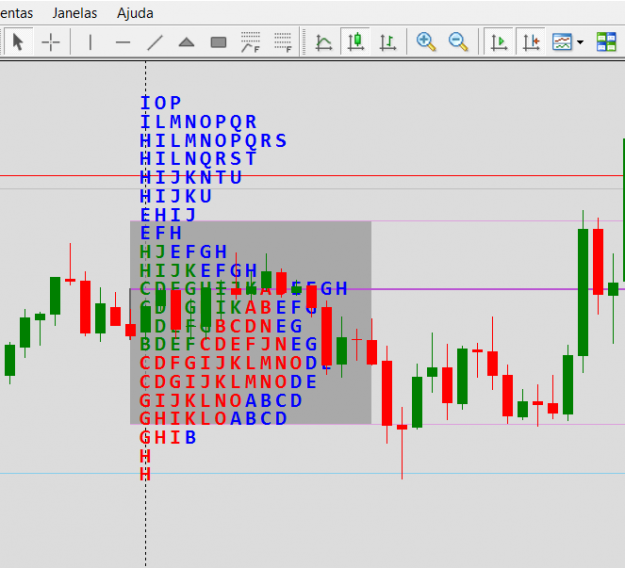Image resolution: width=625 pixels, height=568 pixels.
Task: Select the triangle shape tool
Action: point(186,42)
